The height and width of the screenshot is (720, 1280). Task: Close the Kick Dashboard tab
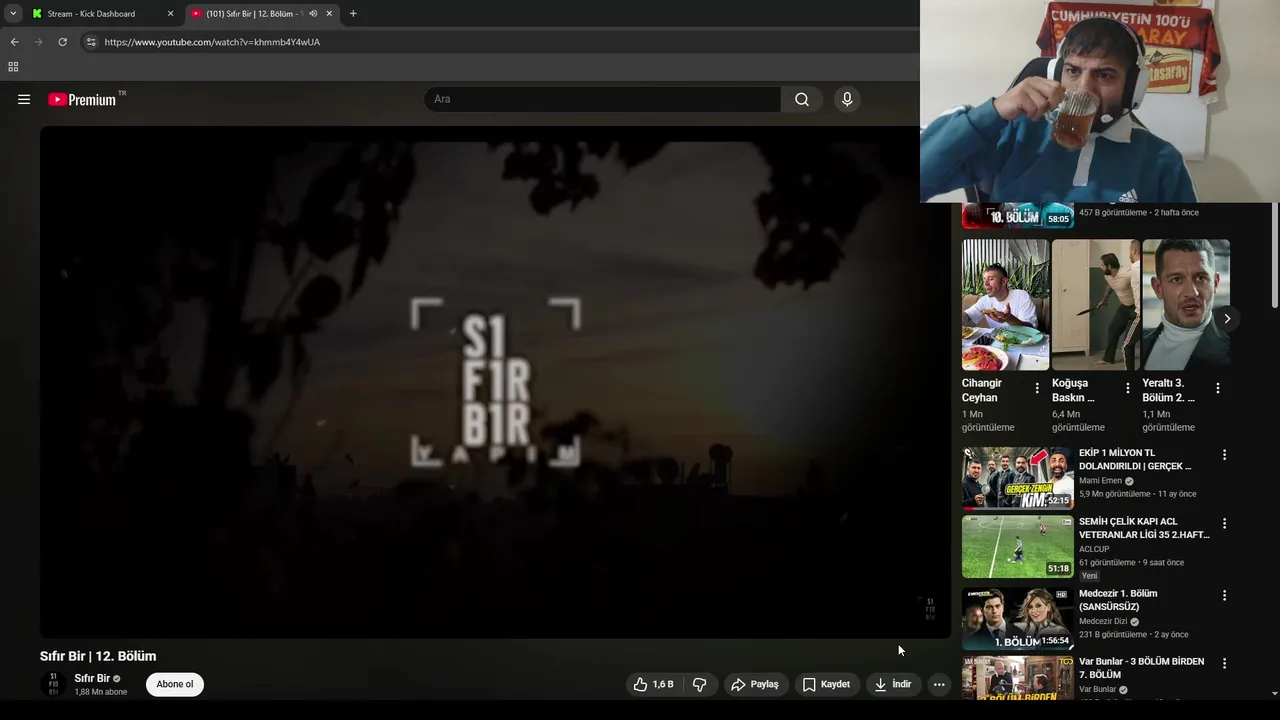[x=170, y=14]
